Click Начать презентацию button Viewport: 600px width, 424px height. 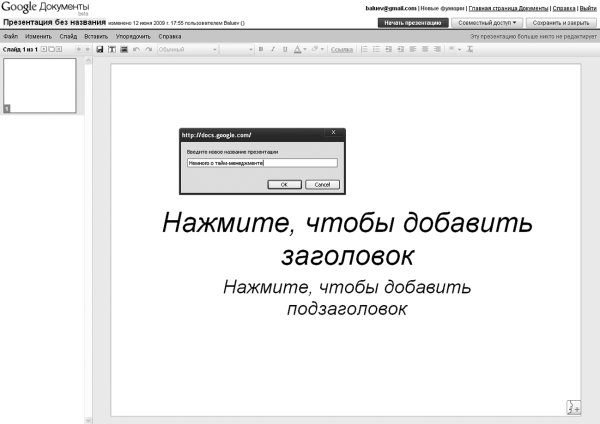(x=413, y=23)
